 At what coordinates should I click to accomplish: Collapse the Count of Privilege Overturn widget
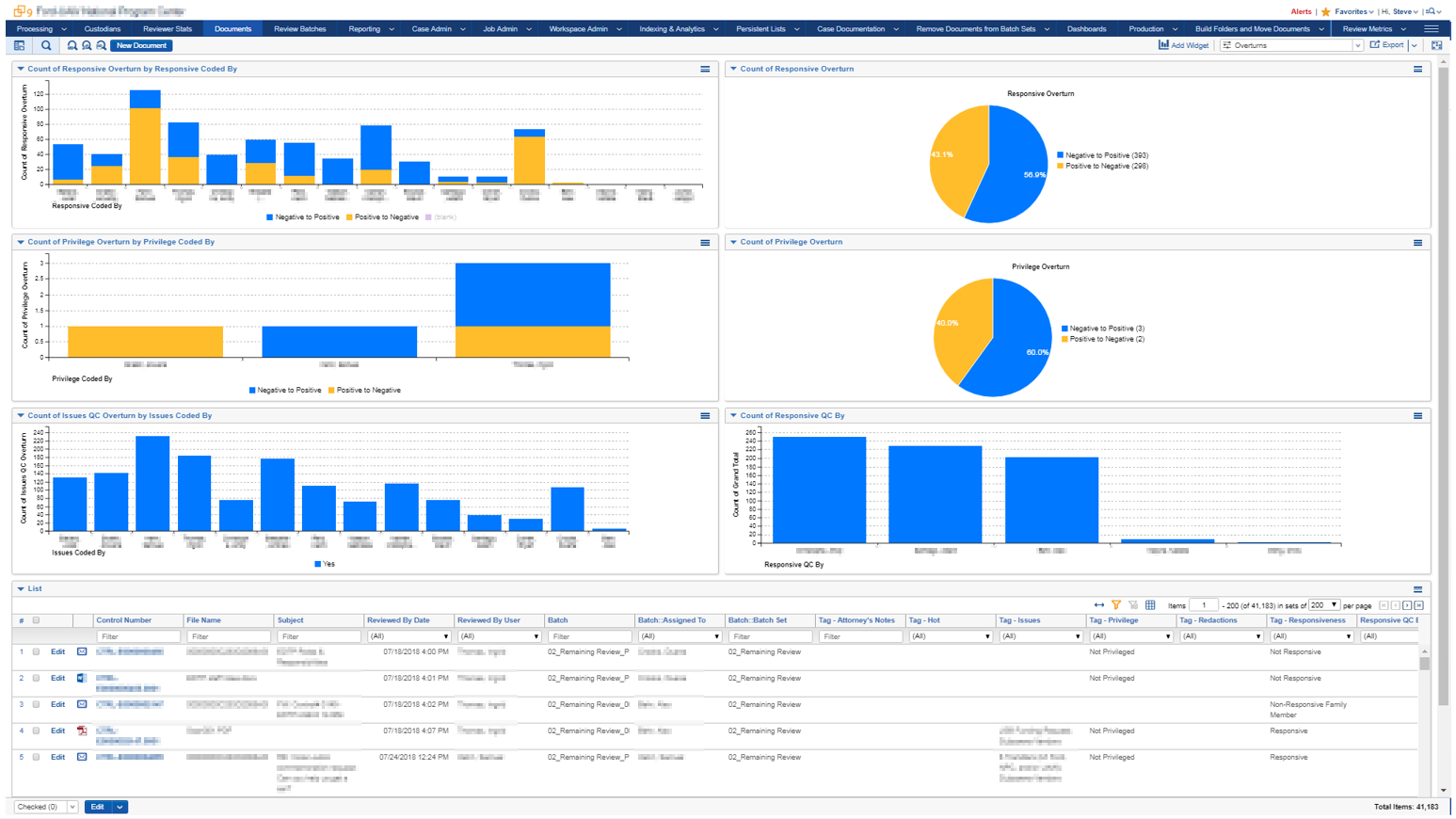point(733,242)
